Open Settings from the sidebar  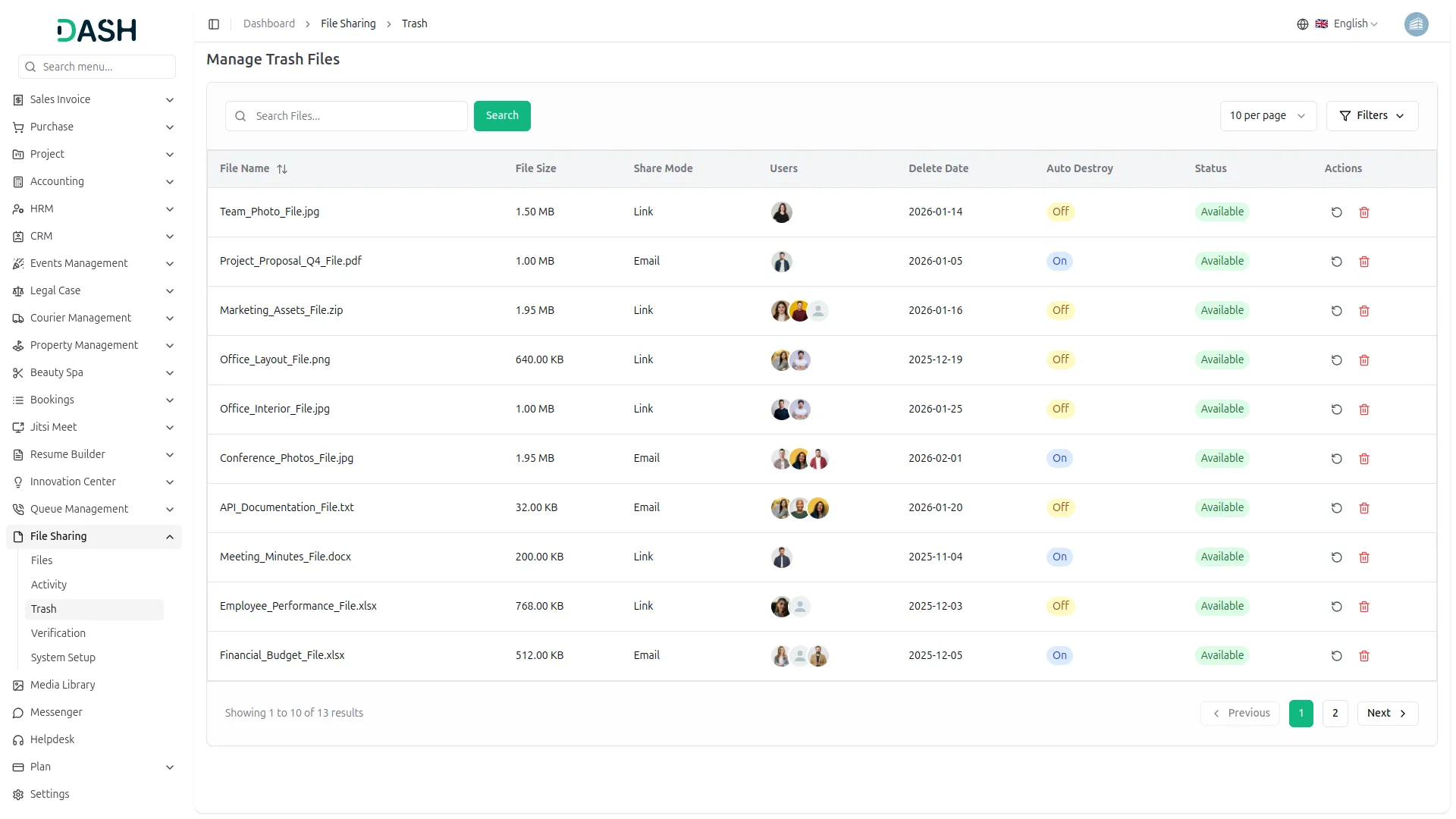[x=48, y=794]
